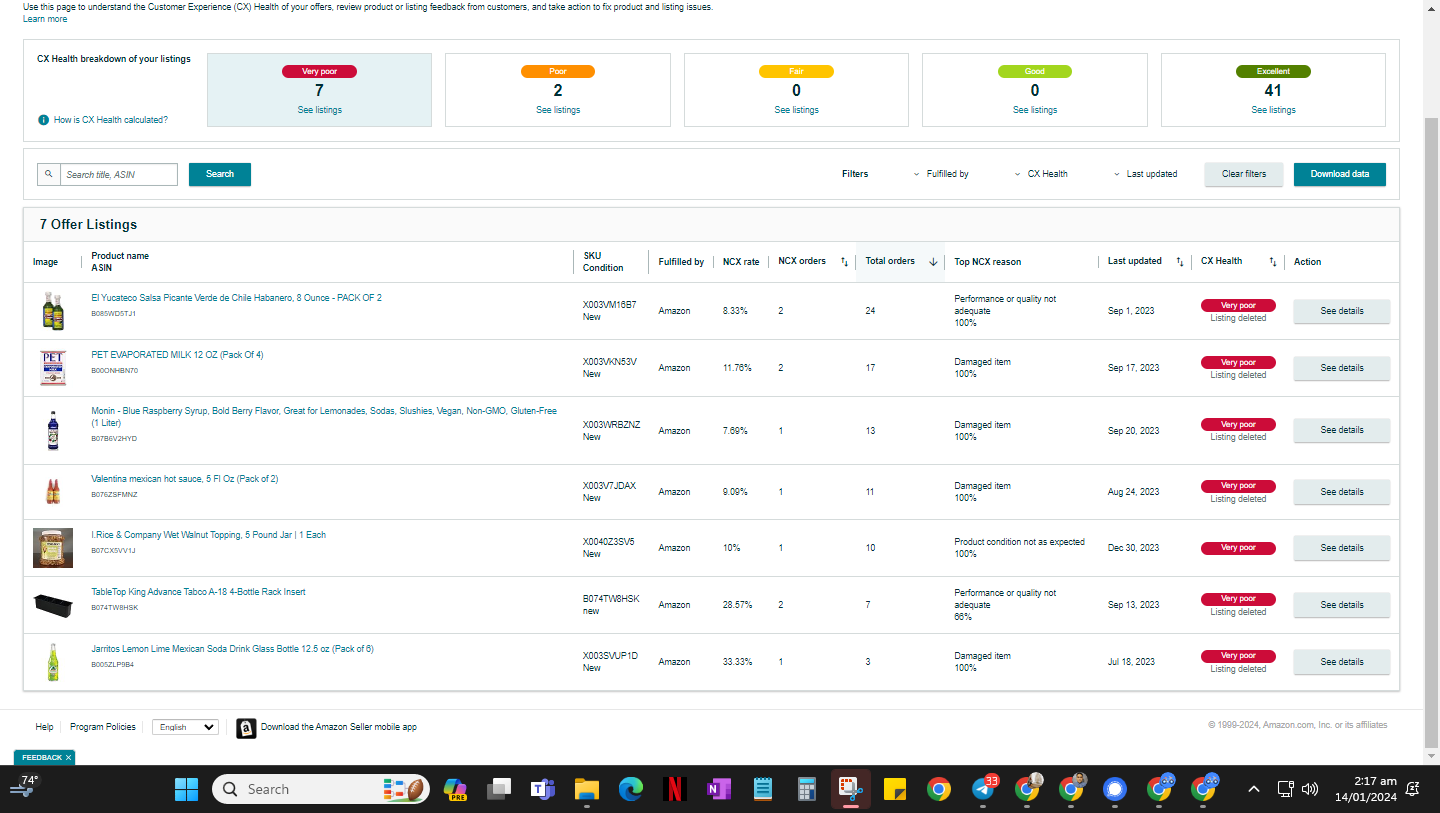
Task: Click the Wet Walnut Topping jar thumbnail
Action: [x=53, y=548]
